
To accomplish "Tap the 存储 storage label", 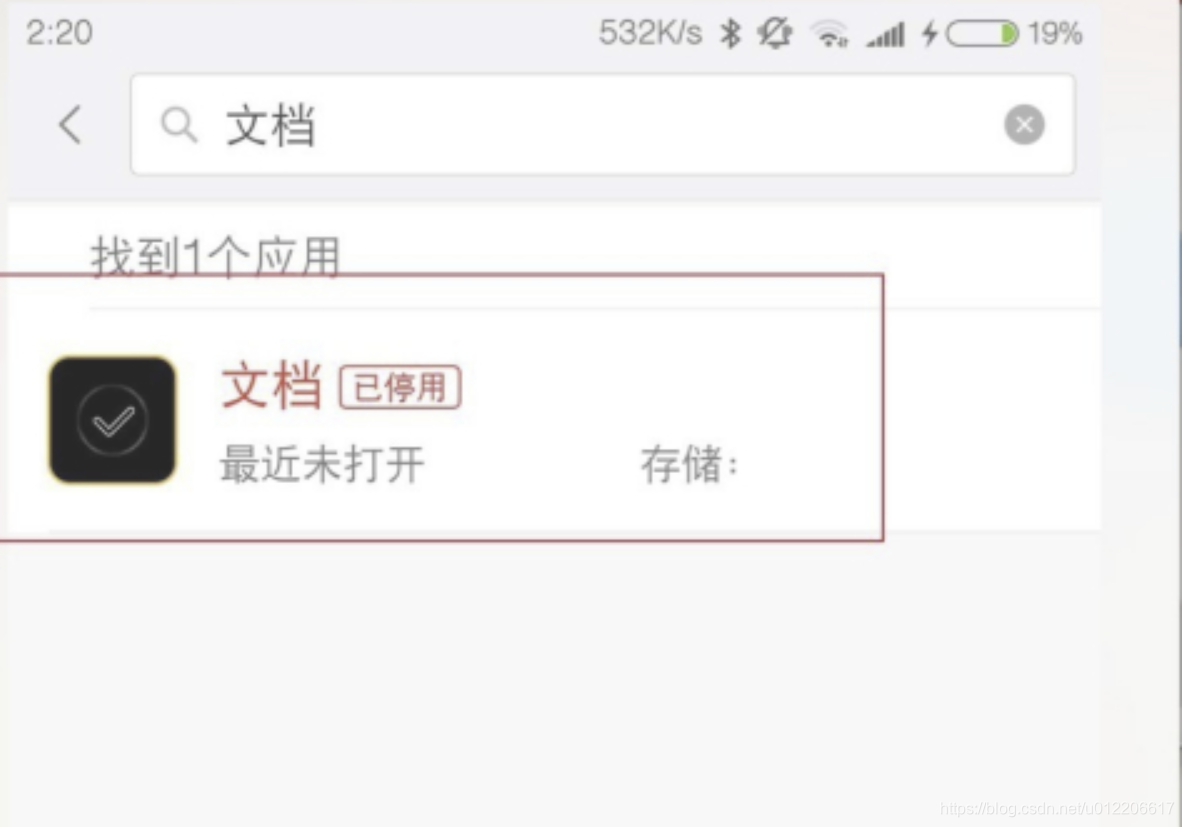I will [689, 464].
